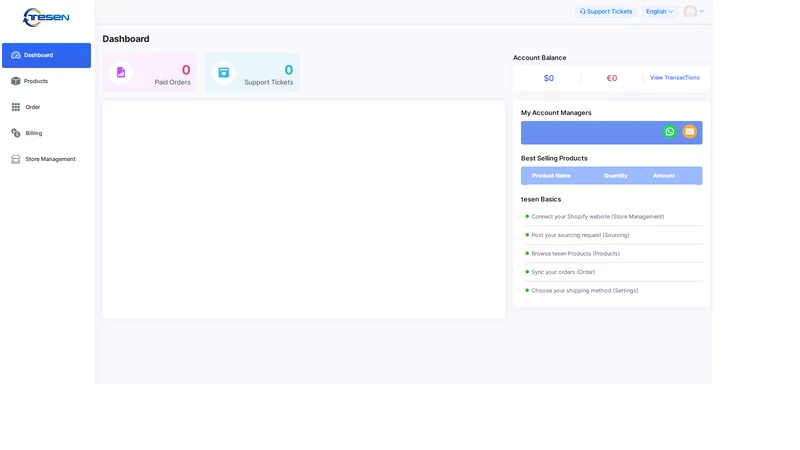This screenshot has height=450, width=800.
Task: Click the Tesen logo
Action: [x=46, y=17]
